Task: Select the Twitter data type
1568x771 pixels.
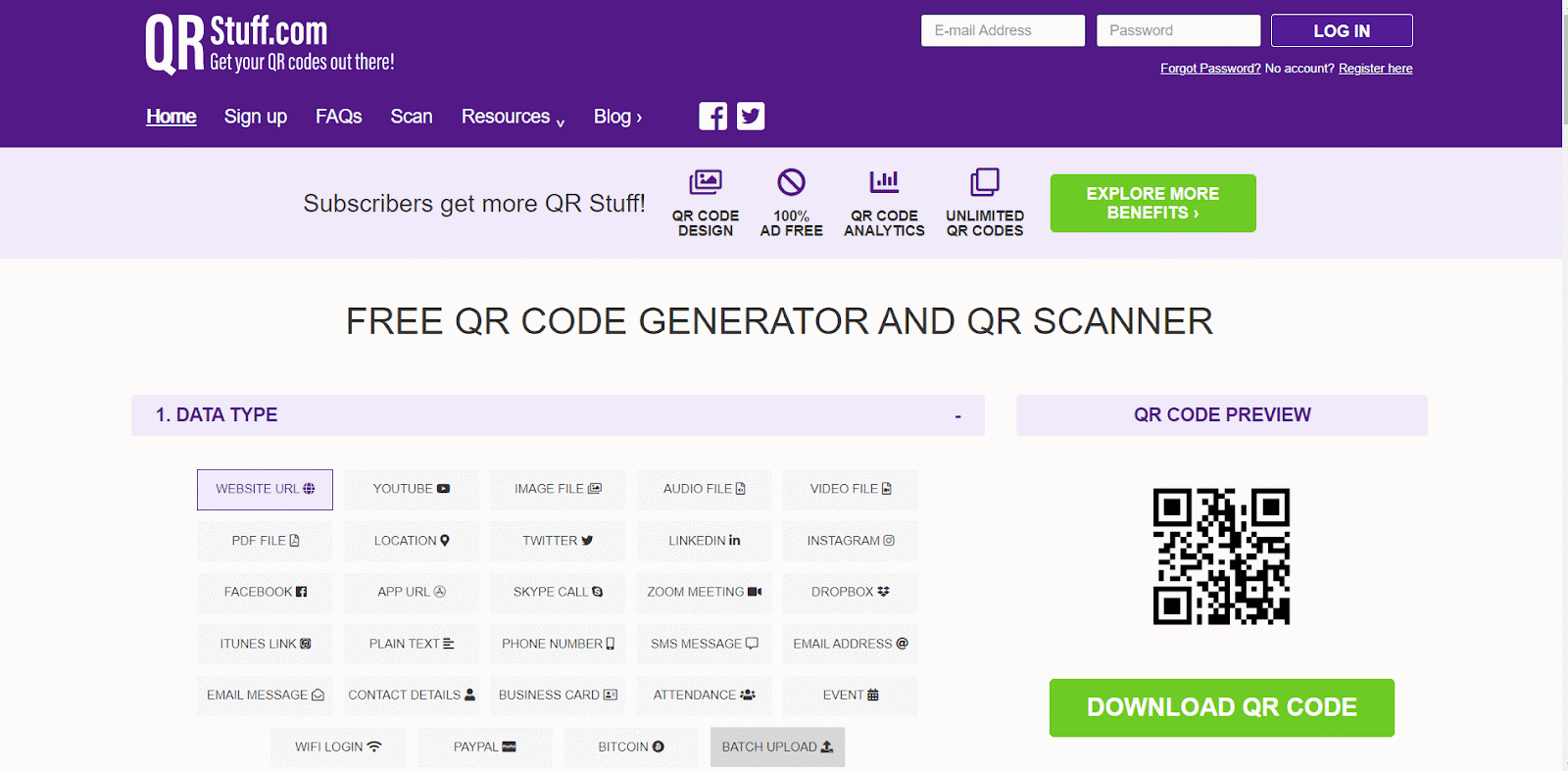Action: pyautogui.click(x=558, y=541)
